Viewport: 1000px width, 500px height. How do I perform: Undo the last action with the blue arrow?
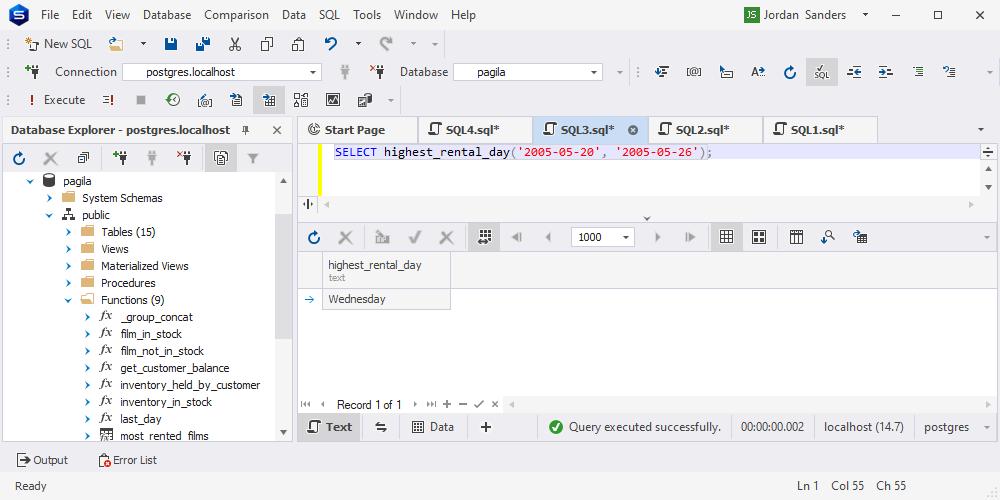pyautogui.click(x=330, y=44)
